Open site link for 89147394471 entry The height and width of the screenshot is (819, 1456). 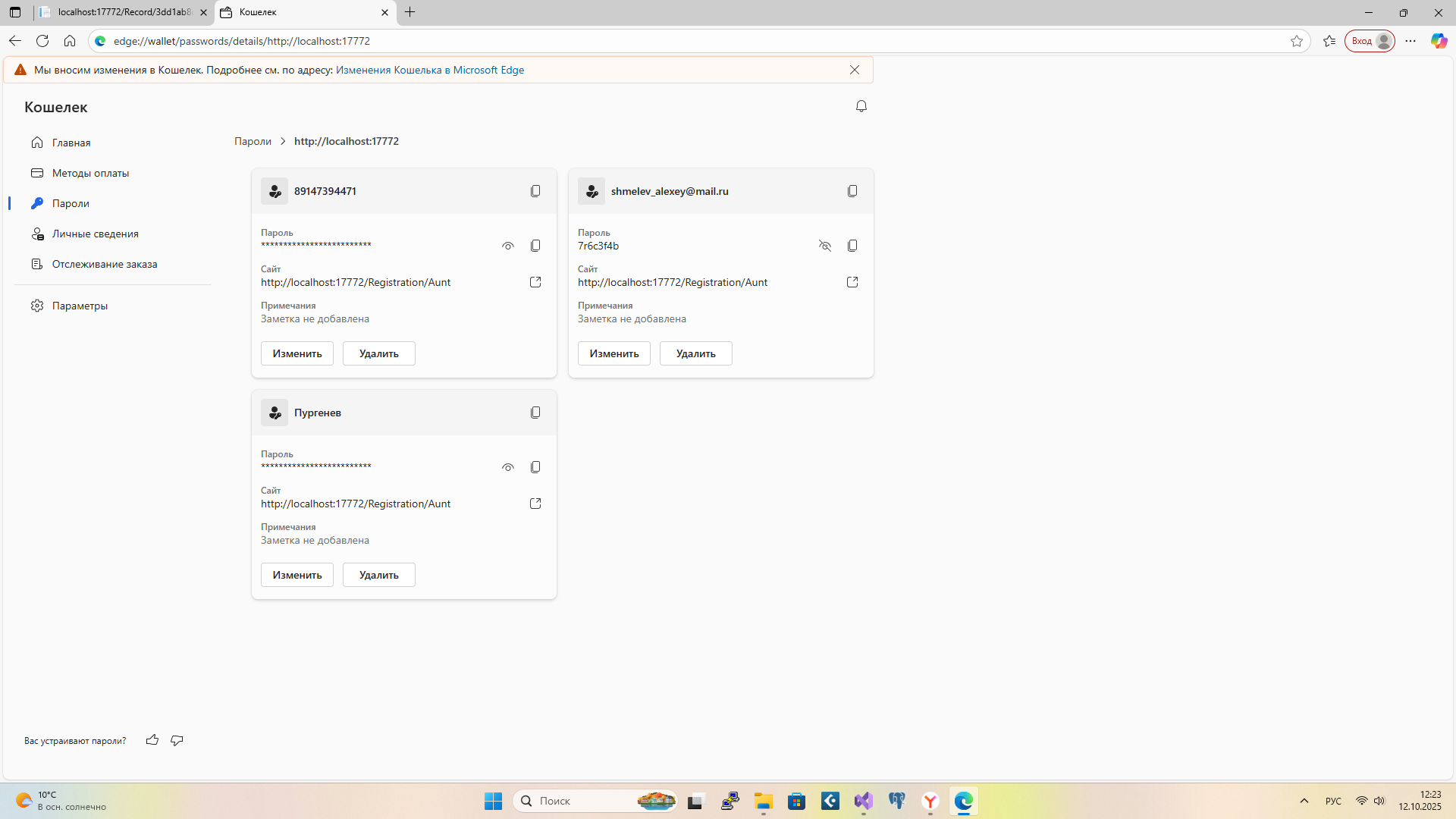(535, 282)
